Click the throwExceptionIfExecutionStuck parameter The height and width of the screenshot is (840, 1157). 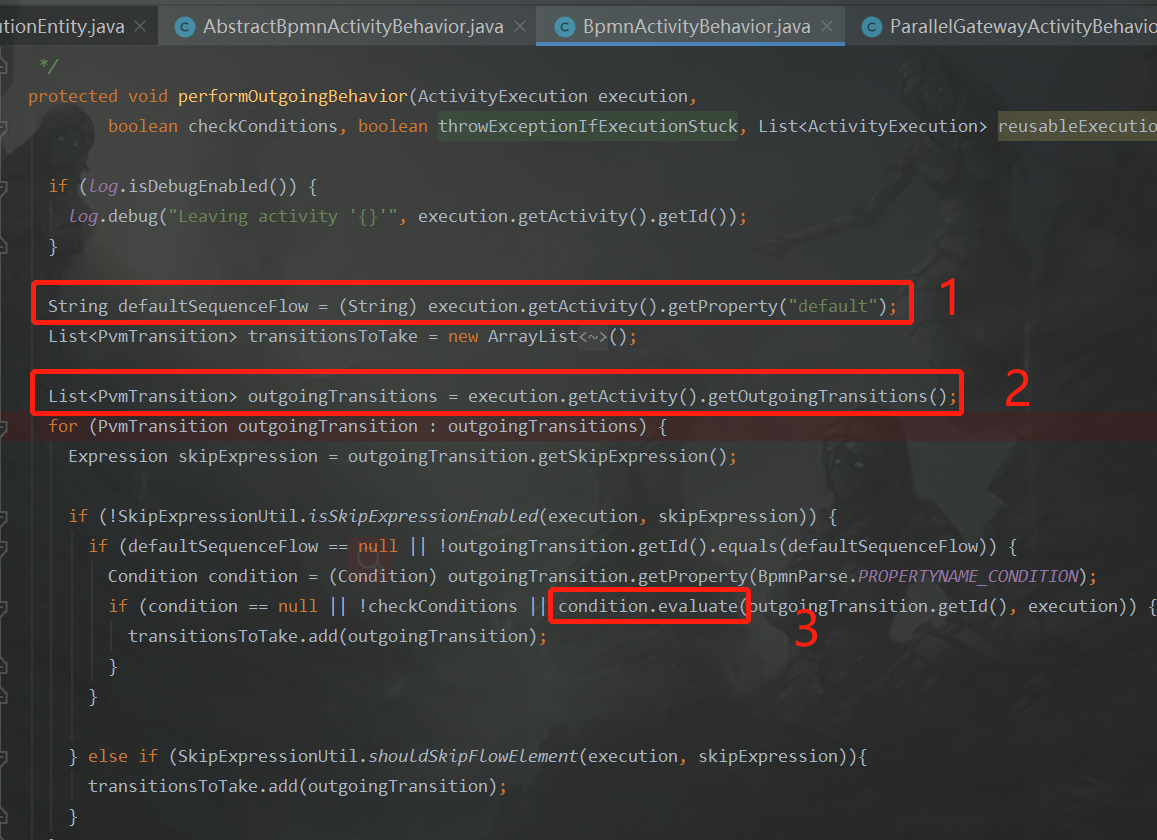(588, 126)
